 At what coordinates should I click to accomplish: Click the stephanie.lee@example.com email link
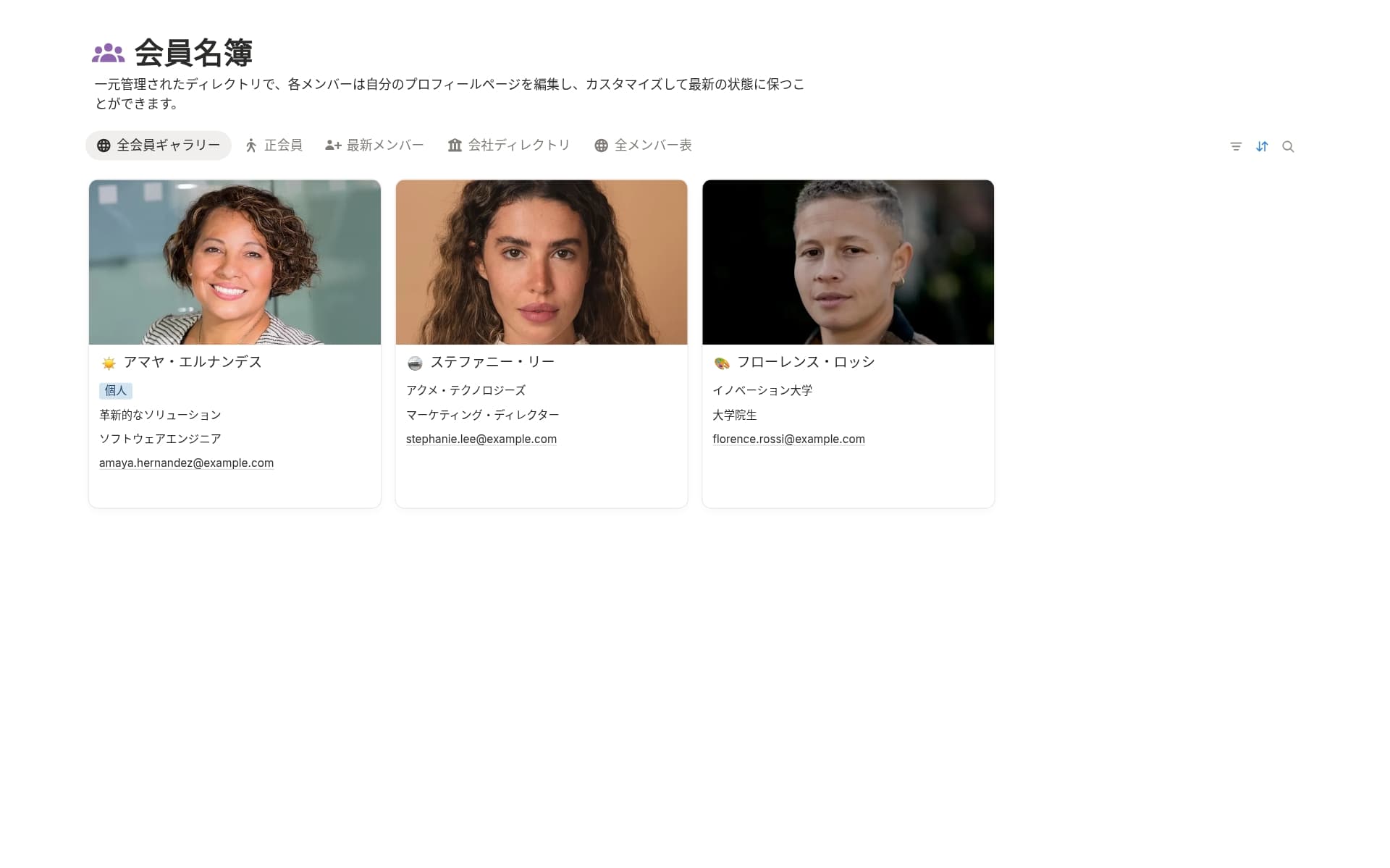click(481, 439)
